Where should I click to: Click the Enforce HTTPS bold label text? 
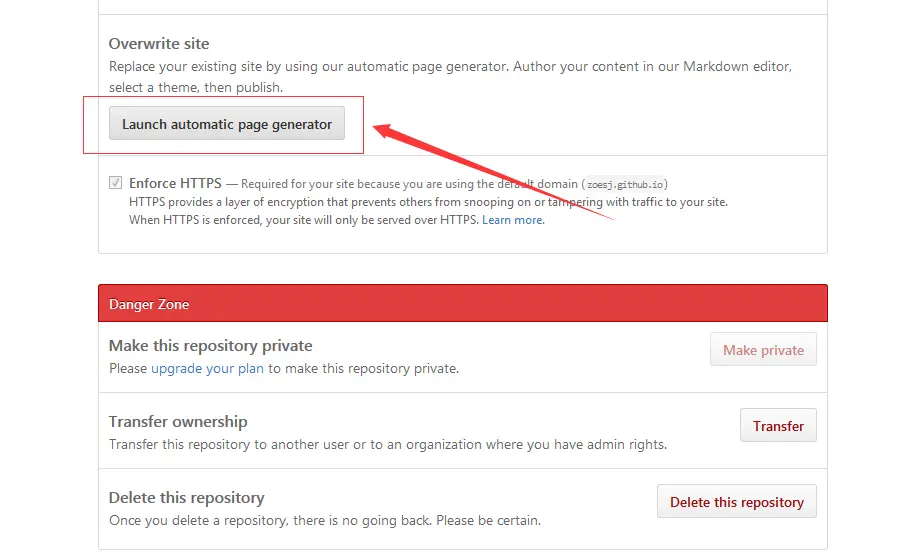175,184
